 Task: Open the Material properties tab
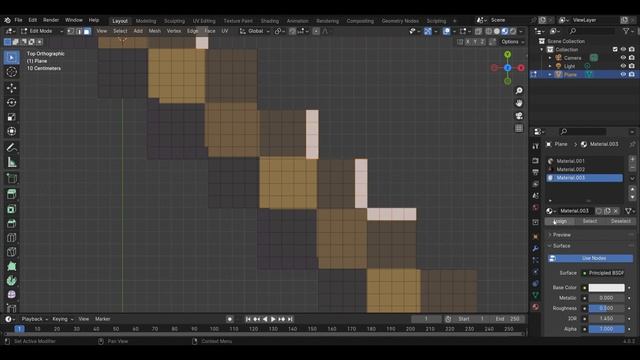[x=536, y=307]
